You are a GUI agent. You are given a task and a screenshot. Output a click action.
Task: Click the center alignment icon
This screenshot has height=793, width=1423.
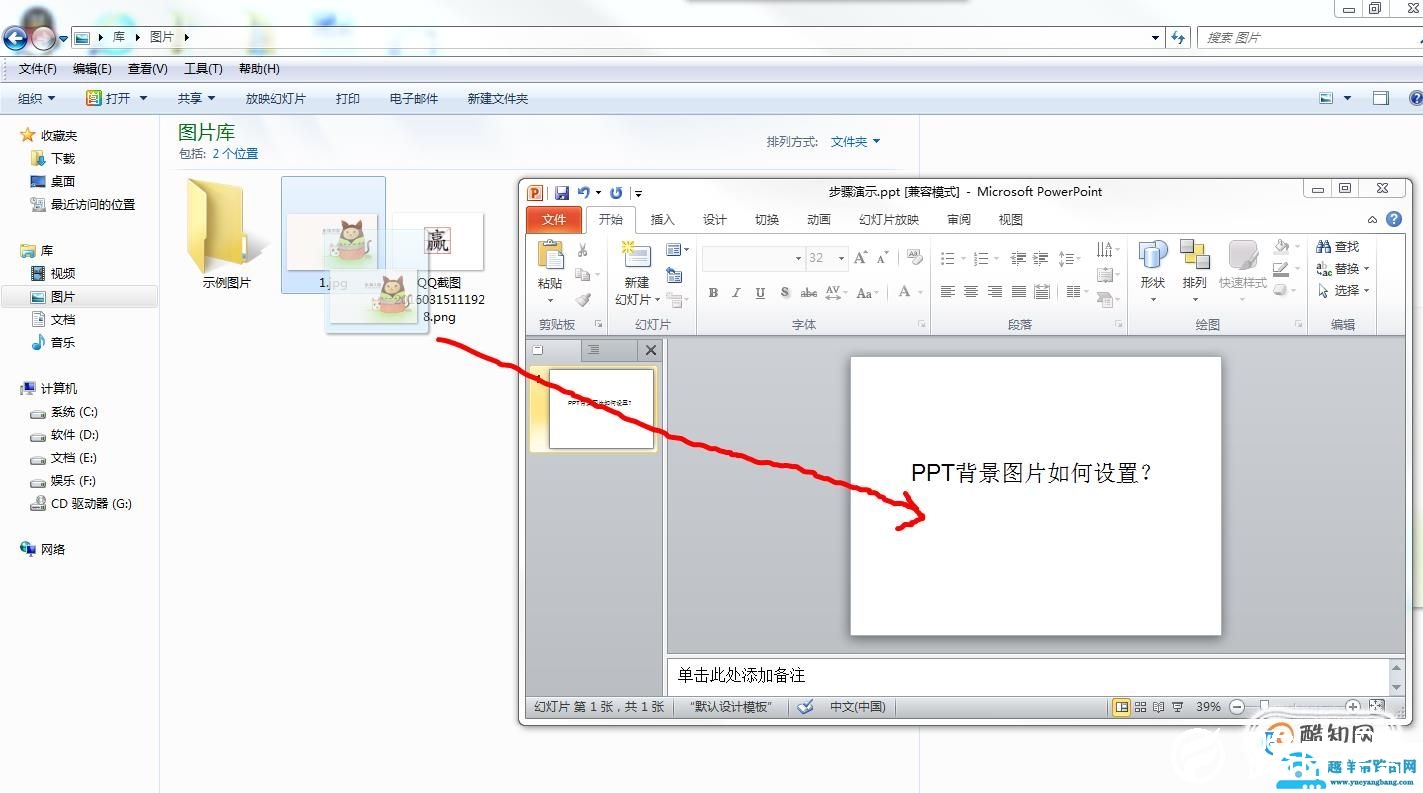971,291
